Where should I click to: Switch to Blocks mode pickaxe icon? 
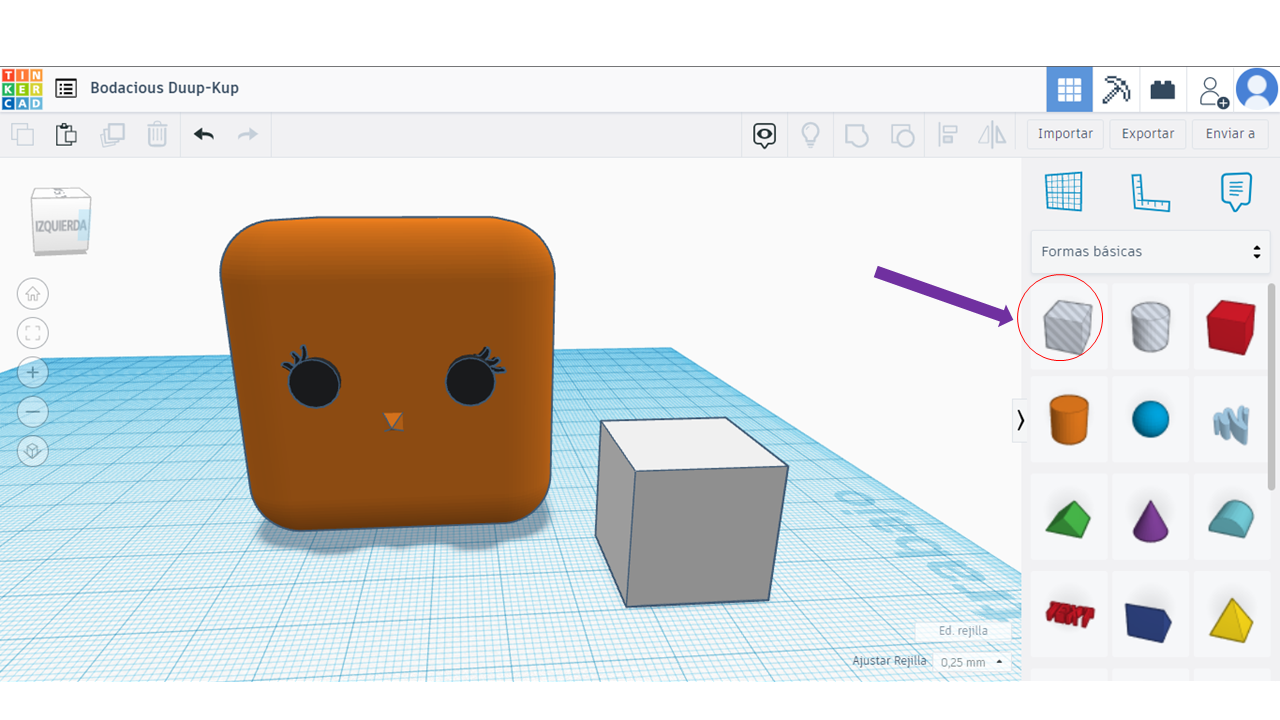click(x=1116, y=90)
